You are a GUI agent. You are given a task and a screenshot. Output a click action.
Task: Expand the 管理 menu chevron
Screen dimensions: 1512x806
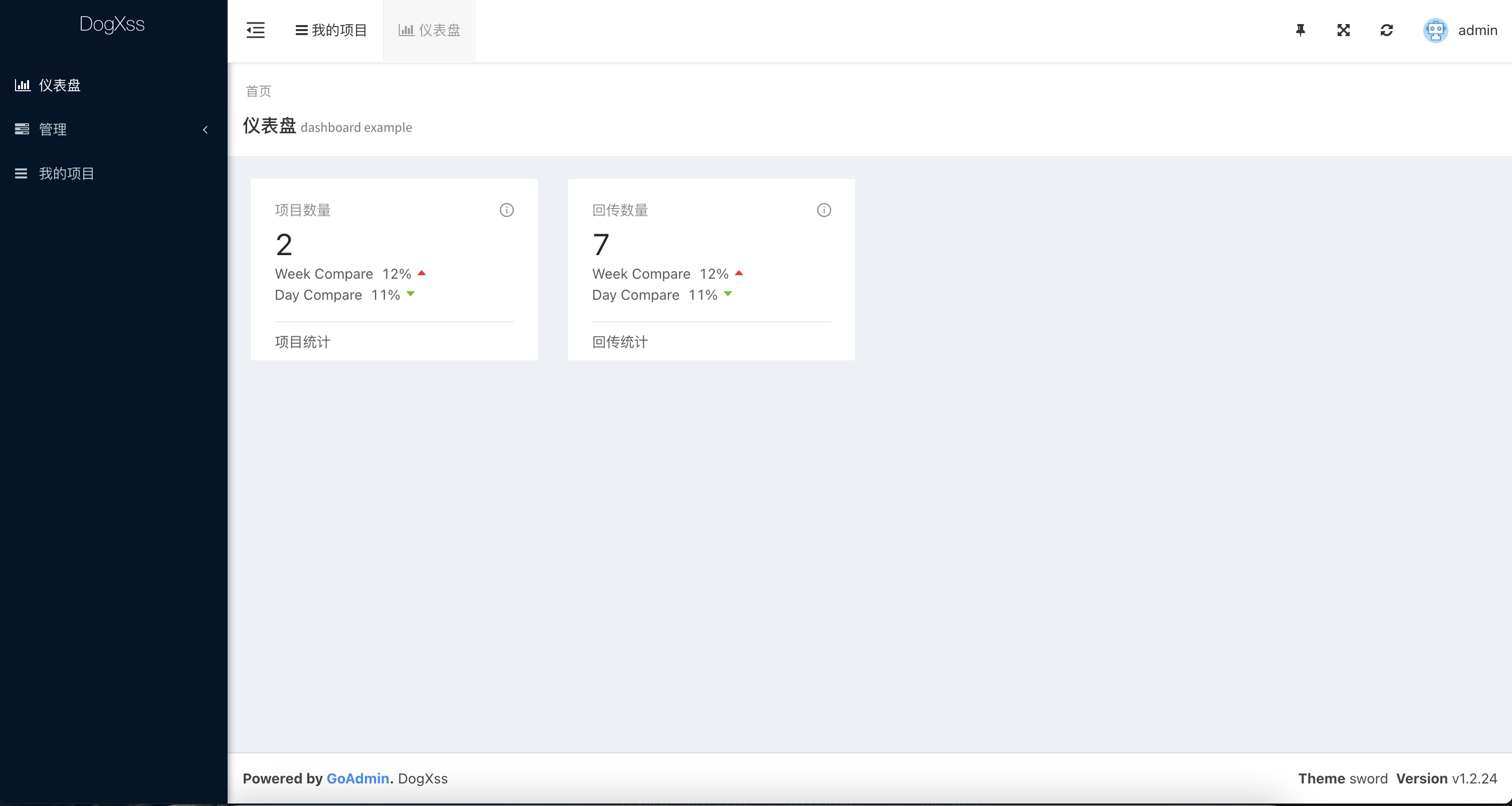(205, 130)
